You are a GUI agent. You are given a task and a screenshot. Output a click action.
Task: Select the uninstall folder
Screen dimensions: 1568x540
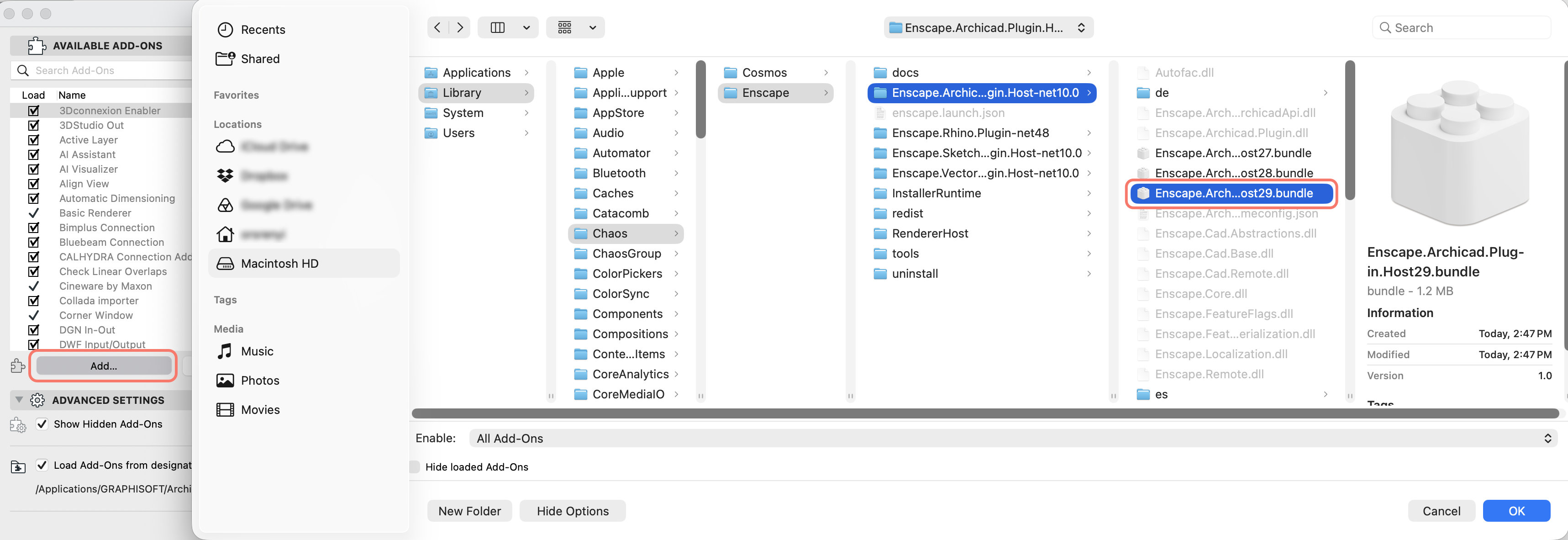click(982, 273)
